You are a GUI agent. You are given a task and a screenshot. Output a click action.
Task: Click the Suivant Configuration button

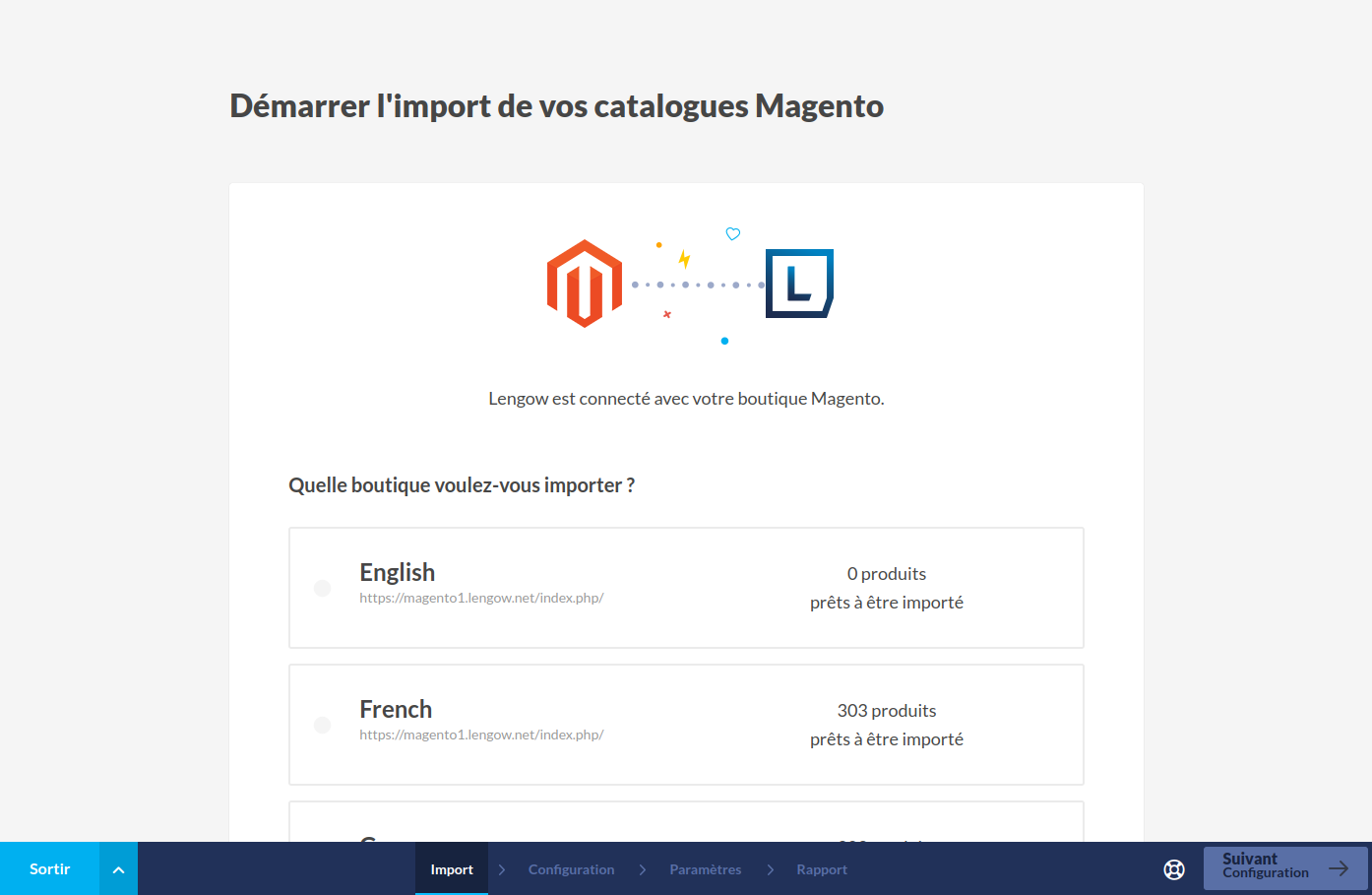coord(1285,868)
